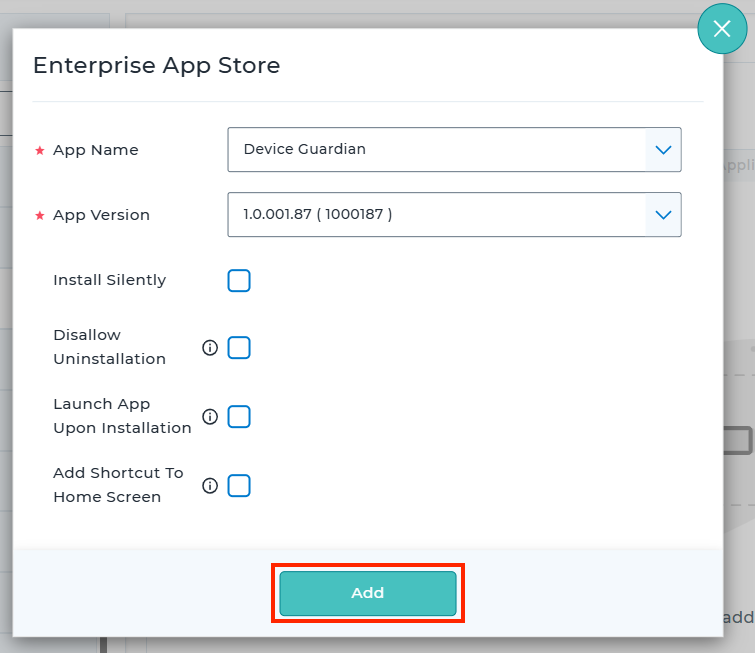The image size is (755, 653).
Task: Click the App Version field label
Action: click(x=101, y=215)
